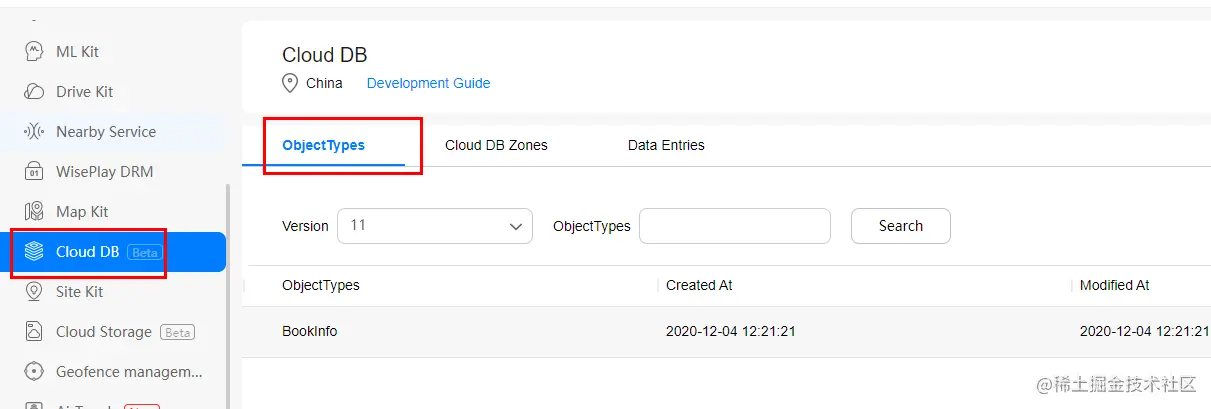Click the sidebar vertical scrollbar
This screenshot has height=409, width=1211.
228,295
